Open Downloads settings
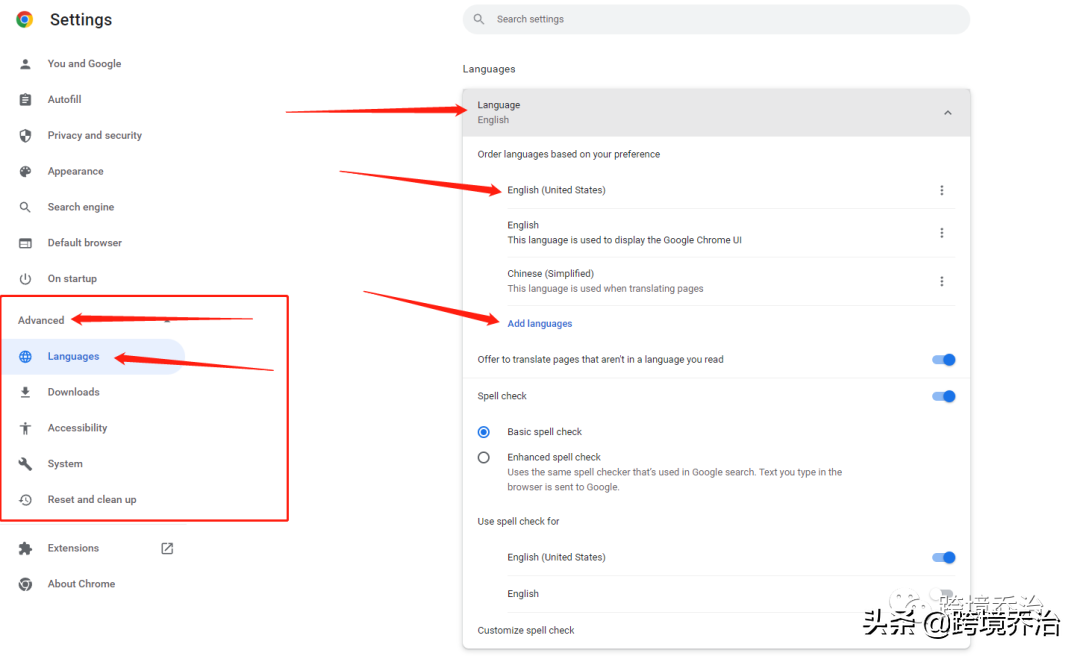The image size is (1080, 656). point(73,392)
